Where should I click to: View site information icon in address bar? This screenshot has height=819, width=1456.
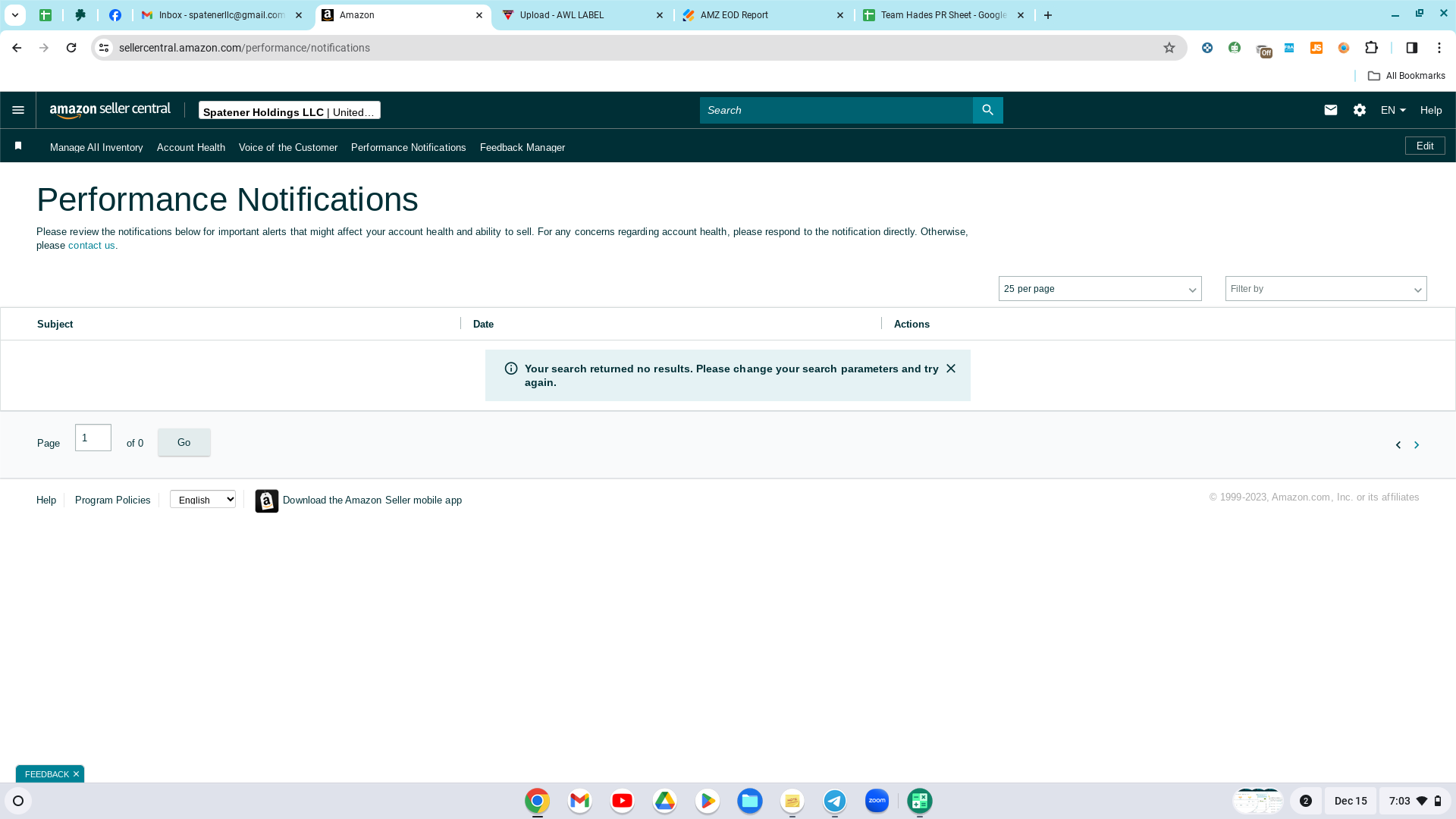104,48
